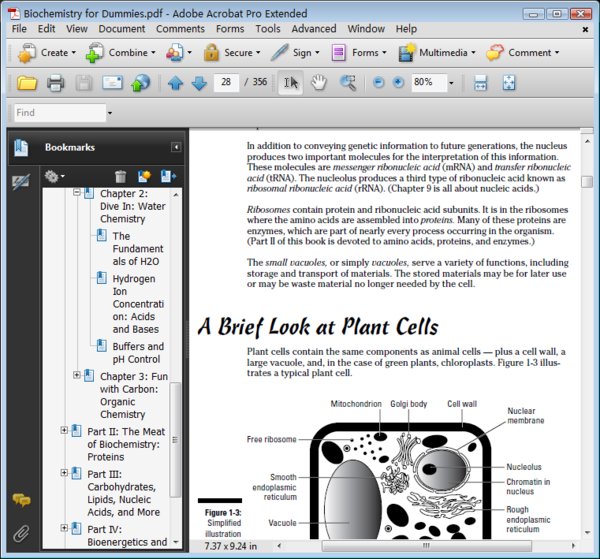This screenshot has width=600, height=559.
Task: Expand Part III bookmark
Action: [64, 473]
